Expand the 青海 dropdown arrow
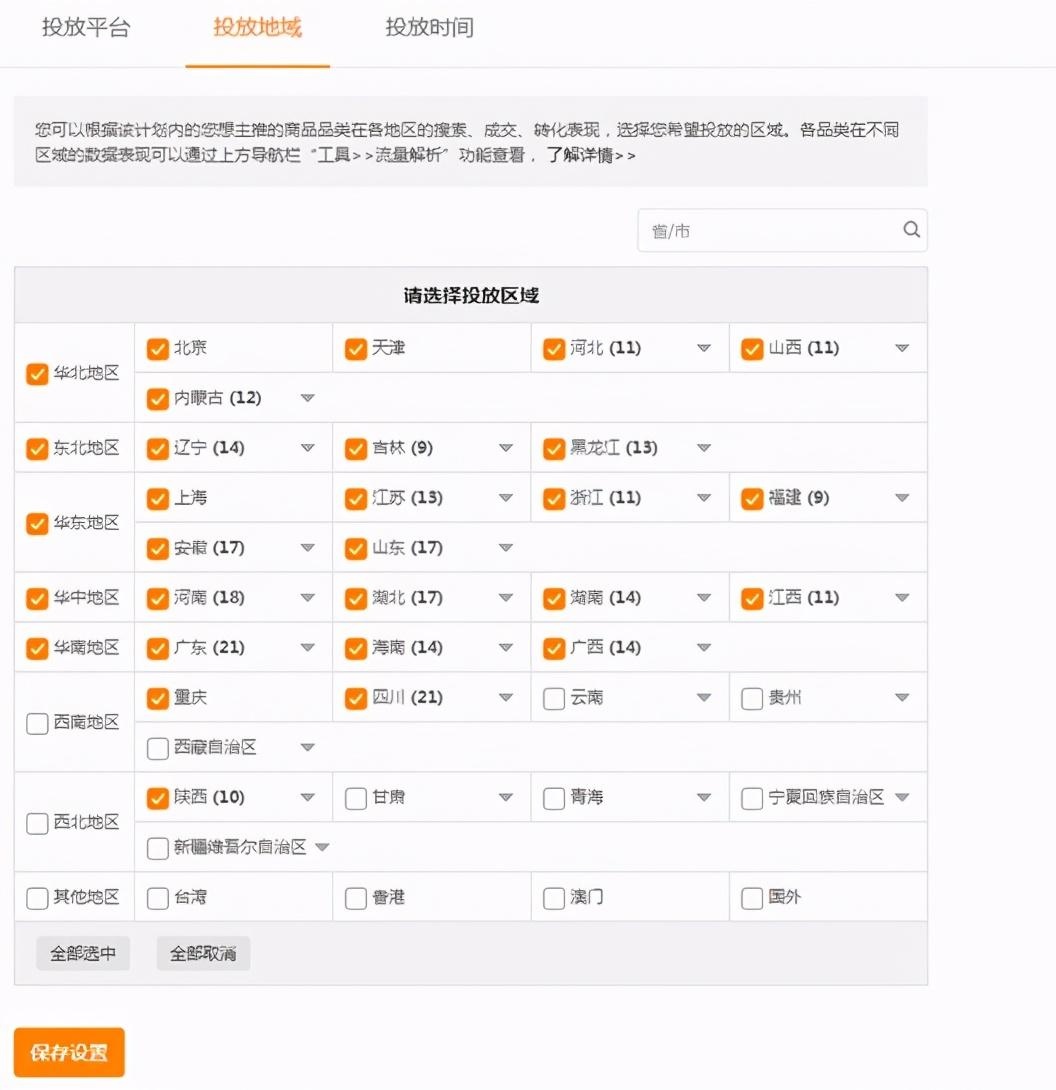The image size is (1056, 1090). (x=704, y=797)
